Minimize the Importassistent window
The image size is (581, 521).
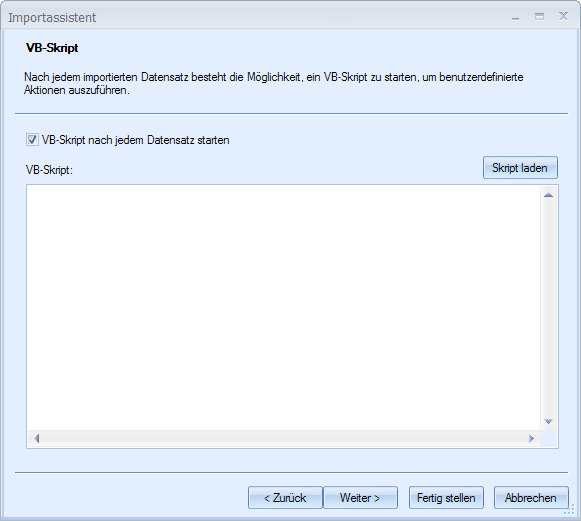point(515,17)
